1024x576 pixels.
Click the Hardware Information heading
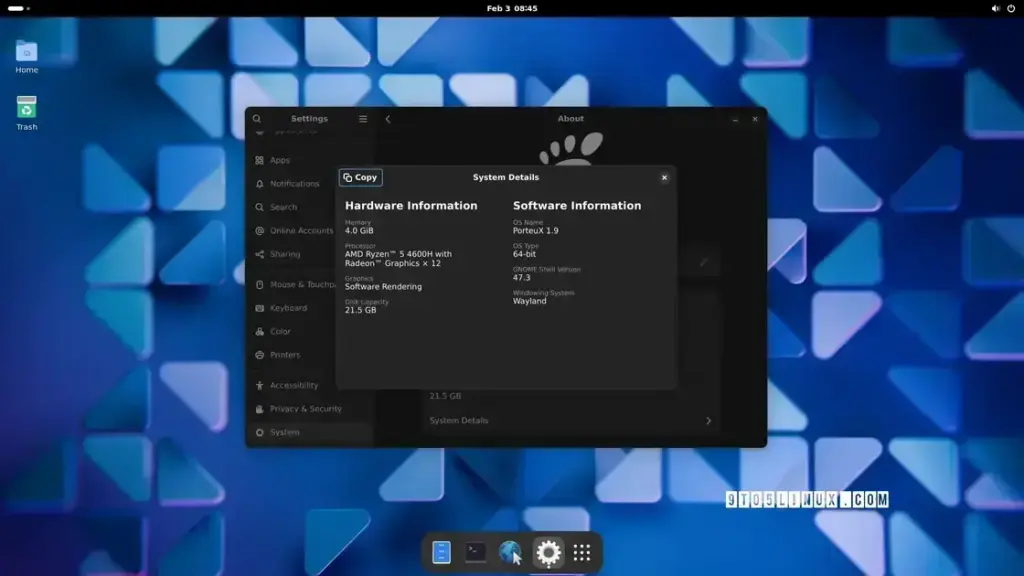(411, 206)
